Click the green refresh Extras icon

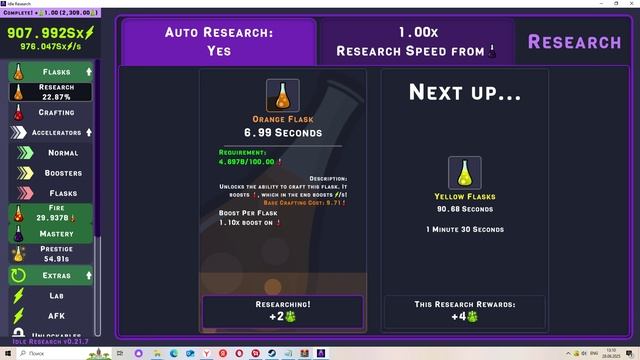pos(18,276)
